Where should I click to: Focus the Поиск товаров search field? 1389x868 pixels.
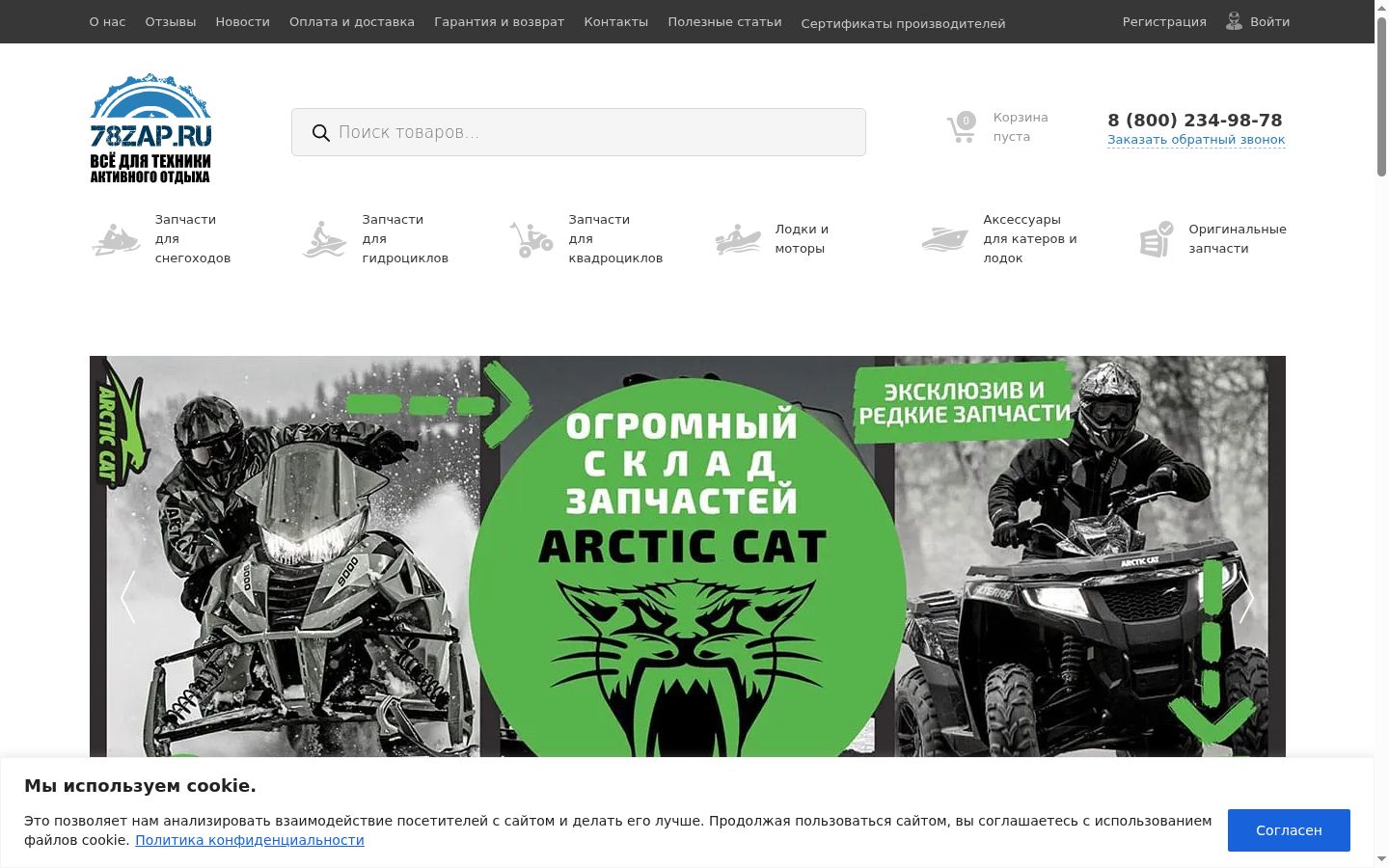pos(579,132)
